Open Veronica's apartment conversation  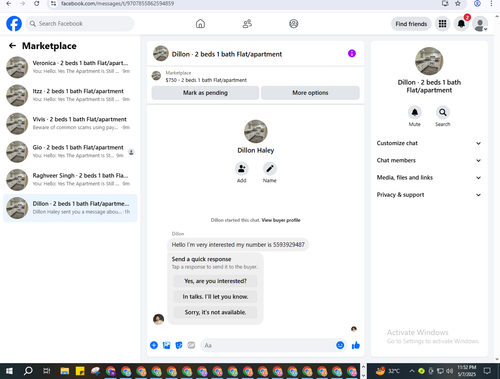click(x=70, y=67)
